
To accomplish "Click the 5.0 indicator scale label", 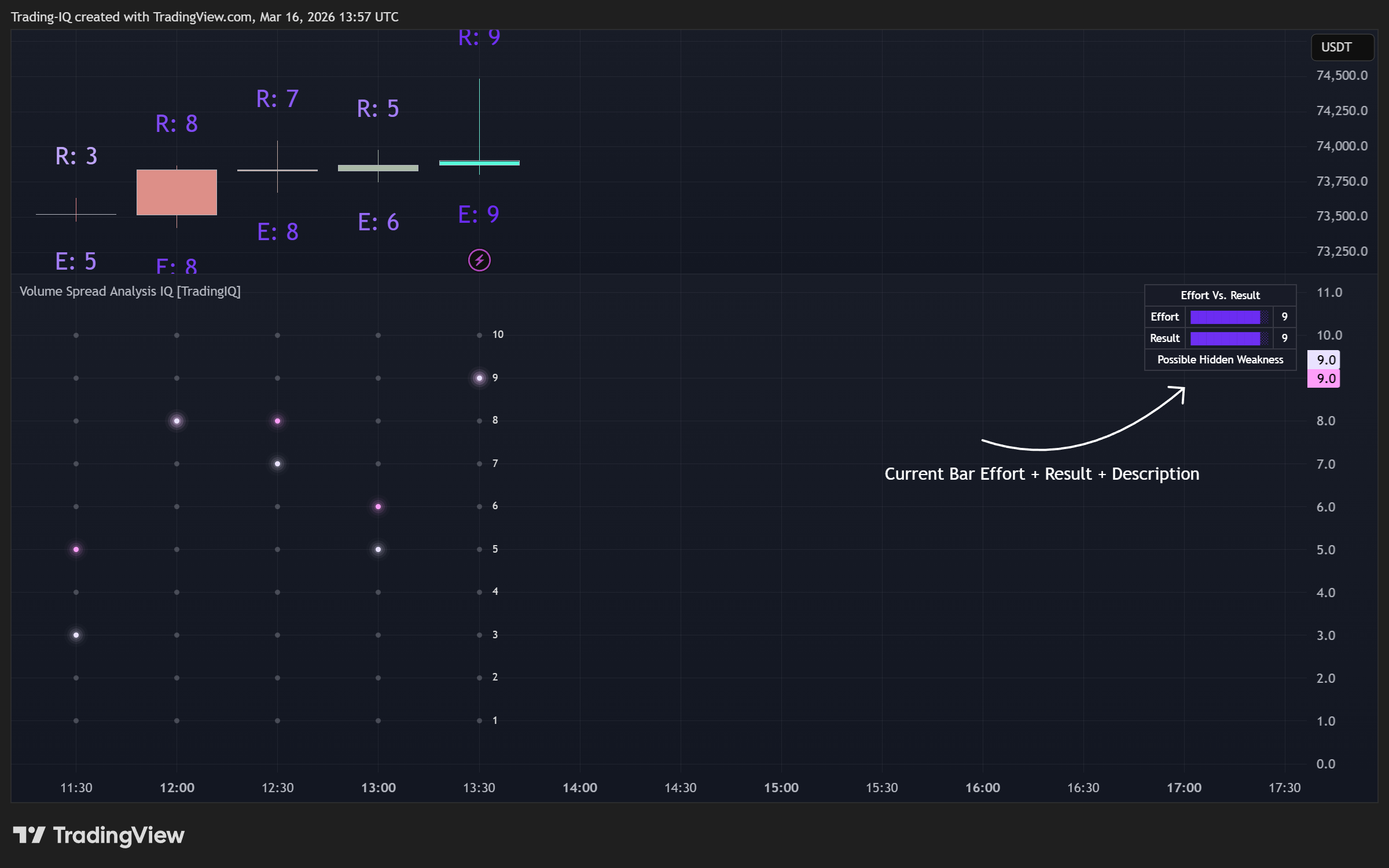I will (1325, 550).
